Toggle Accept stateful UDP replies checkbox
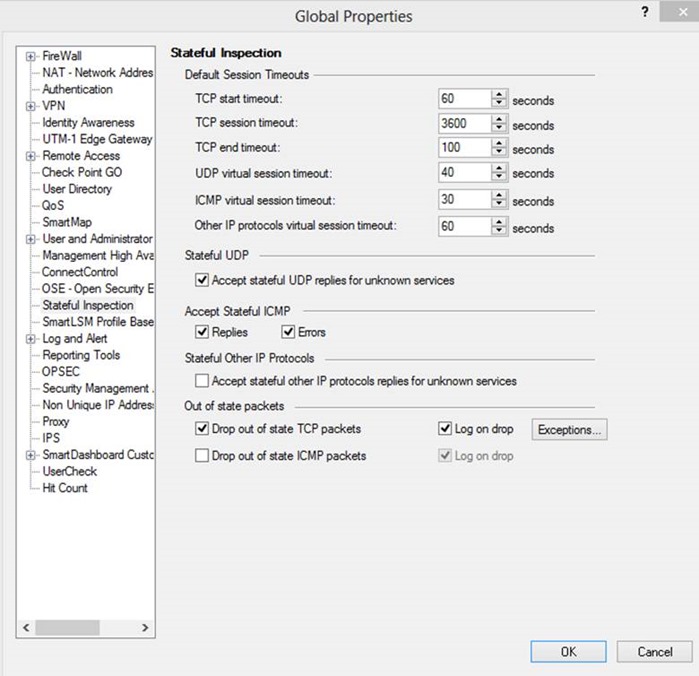The width and height of the screenshot is (699, 676). [202, 280]
